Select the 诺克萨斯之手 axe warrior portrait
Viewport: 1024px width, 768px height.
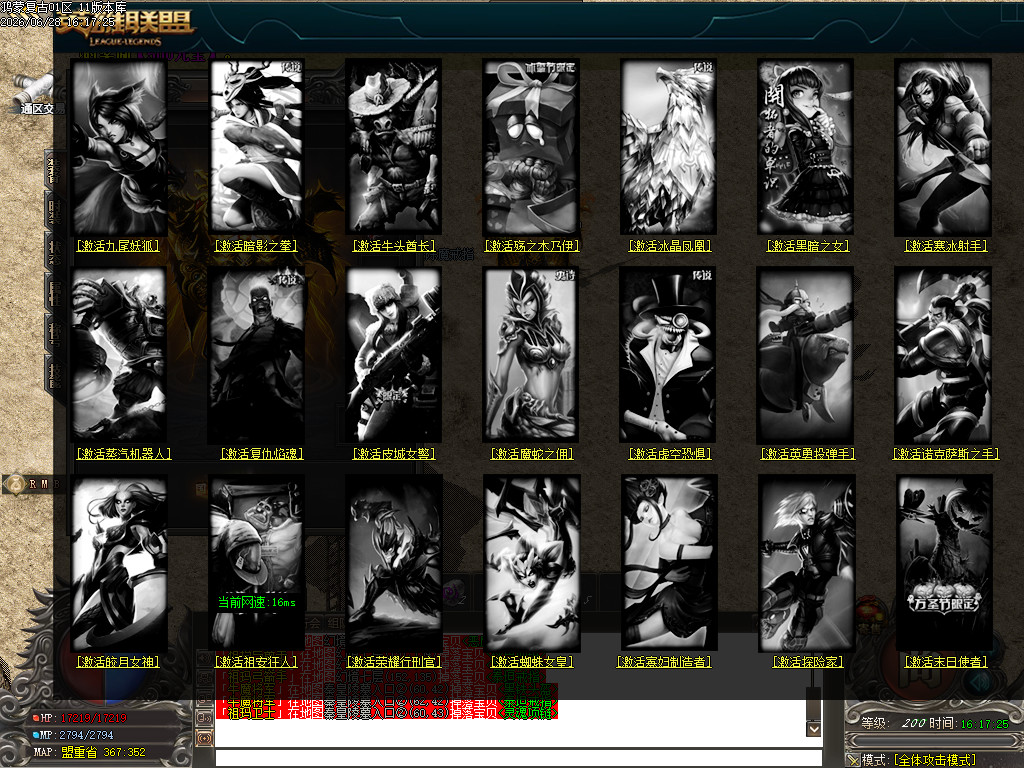944,355
